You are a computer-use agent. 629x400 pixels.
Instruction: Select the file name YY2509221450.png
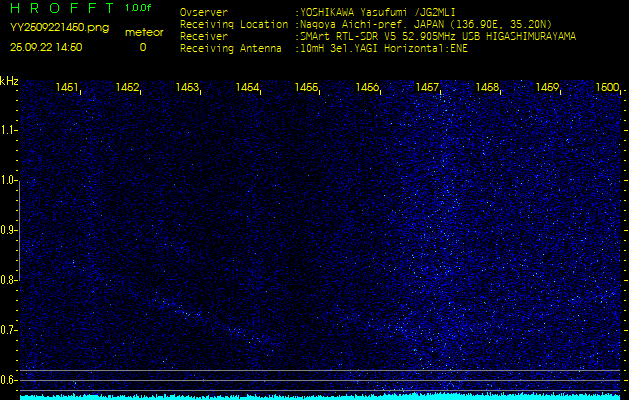click(59, 28)
